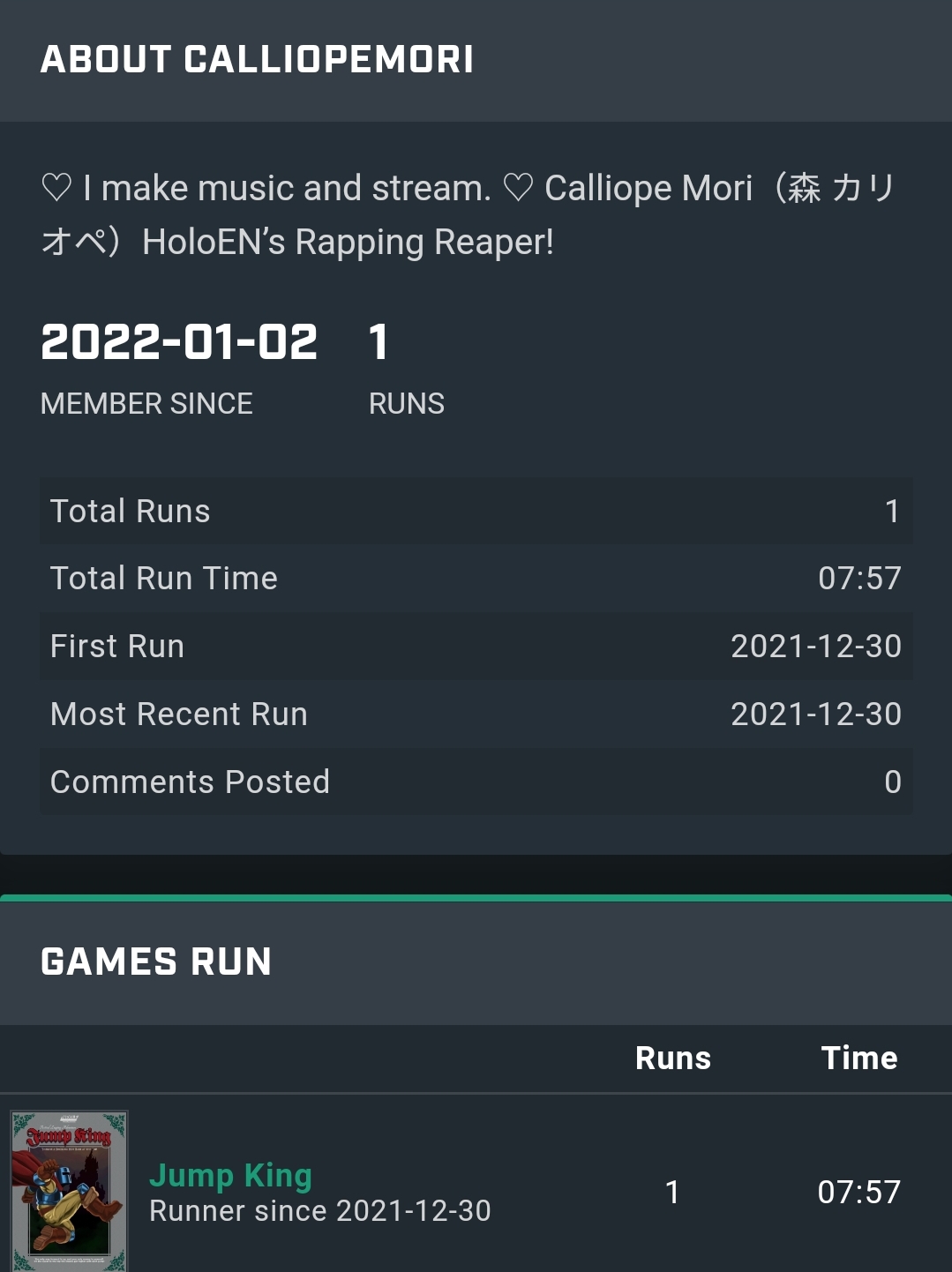Click the First Run row
Image resolution: width=952 pixels, height=1272 pixels.
(x=476, y=647)
